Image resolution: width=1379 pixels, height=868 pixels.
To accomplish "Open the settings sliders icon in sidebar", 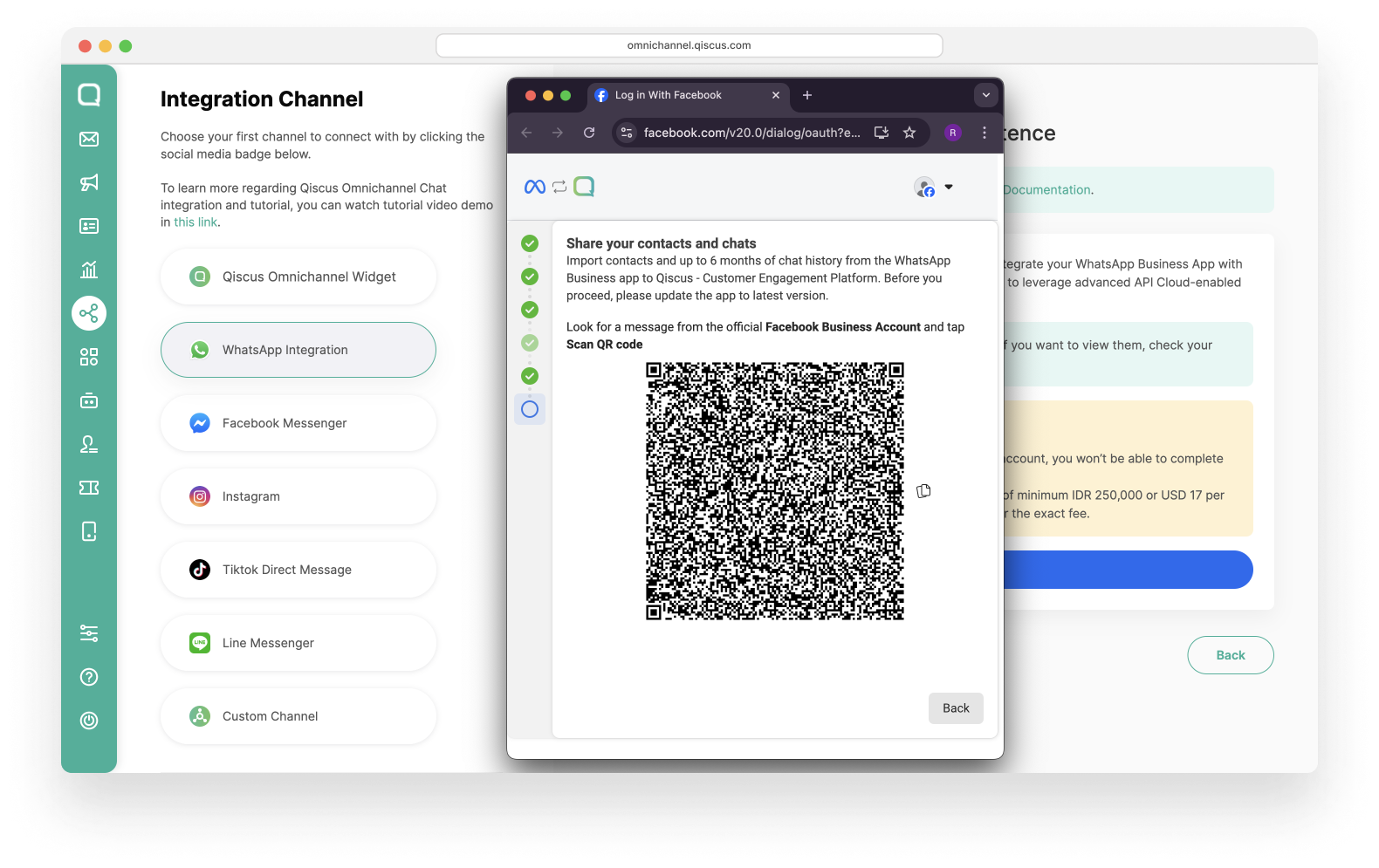I will coord(89,633).
